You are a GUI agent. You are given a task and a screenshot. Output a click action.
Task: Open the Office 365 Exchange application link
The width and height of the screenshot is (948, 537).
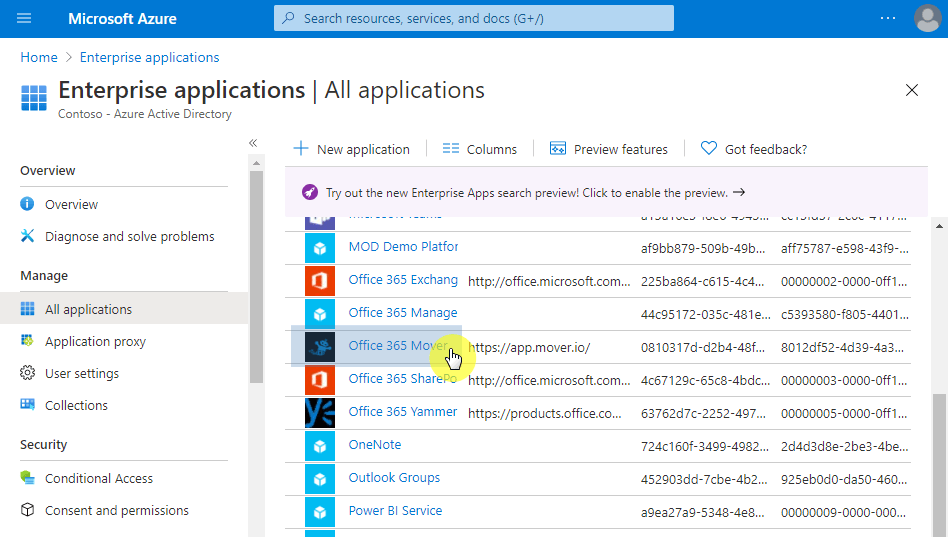403,279
